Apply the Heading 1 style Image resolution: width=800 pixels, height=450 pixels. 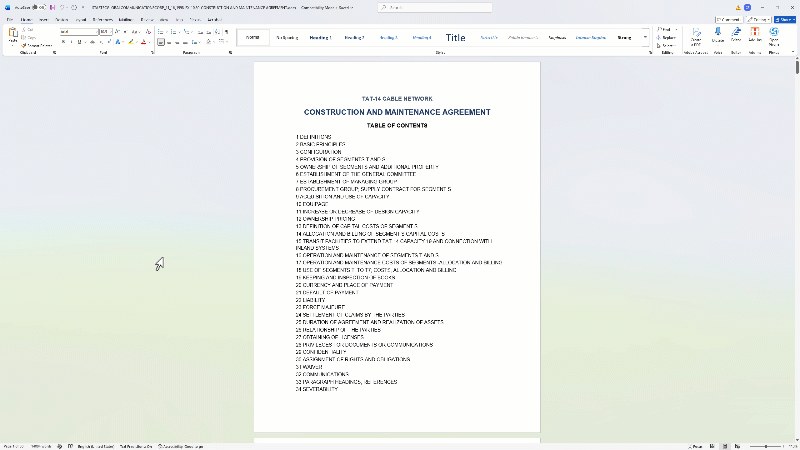(320, 38)
